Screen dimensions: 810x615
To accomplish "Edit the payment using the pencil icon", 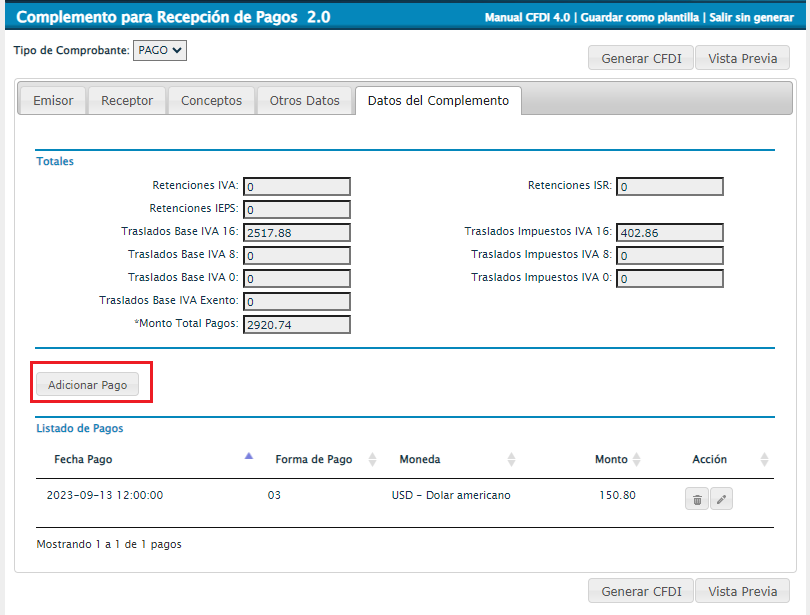I will pyautogui.click(x=721, y=499).
